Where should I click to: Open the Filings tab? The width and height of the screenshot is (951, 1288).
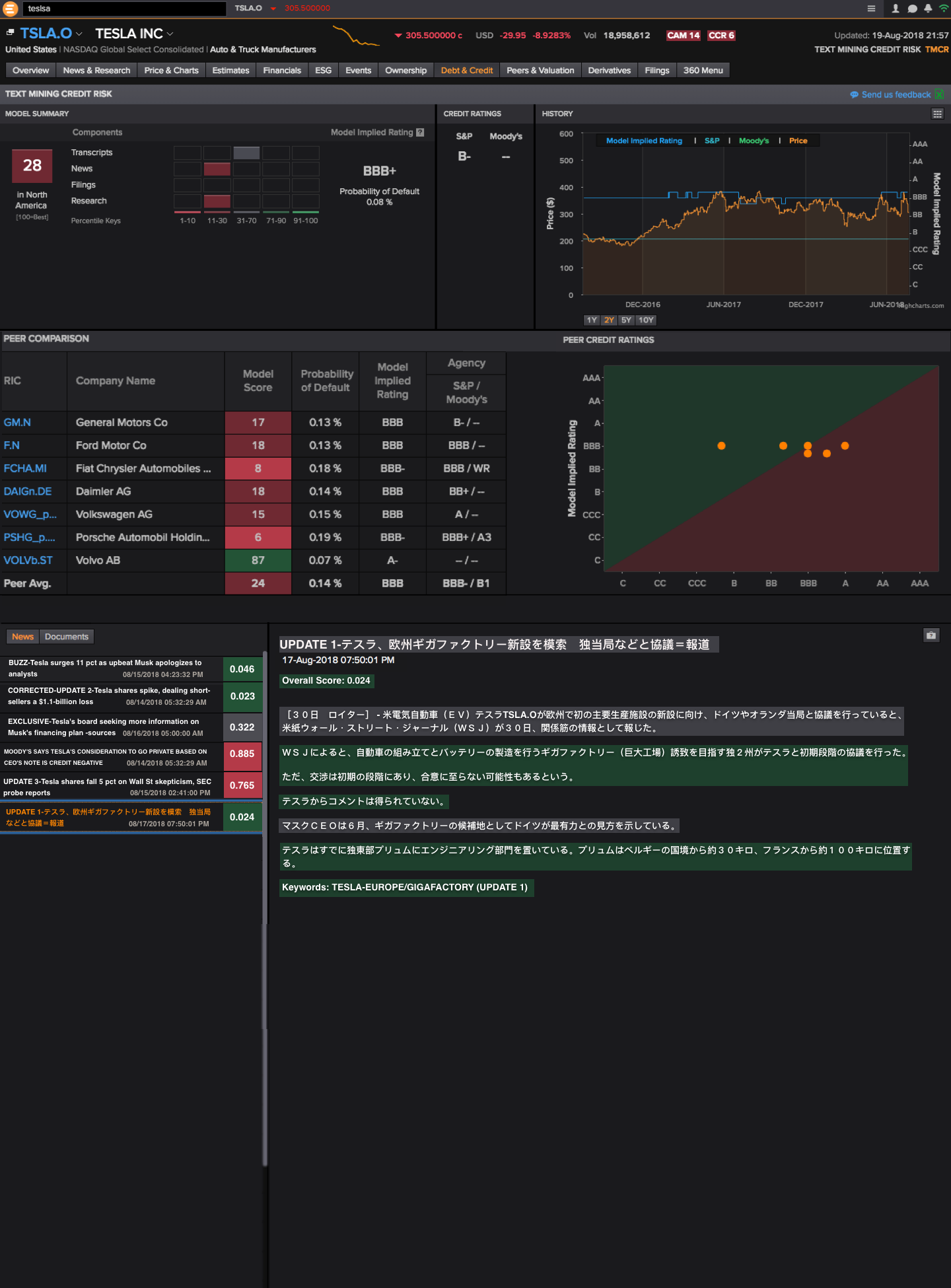coord(656,71)
